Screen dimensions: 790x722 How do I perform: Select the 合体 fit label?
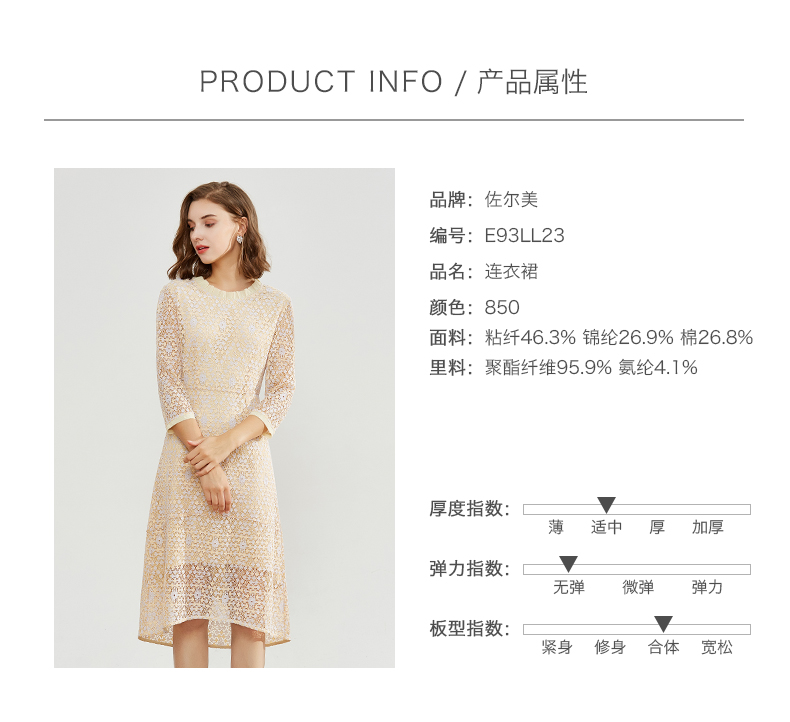click(x=663, y=647)
